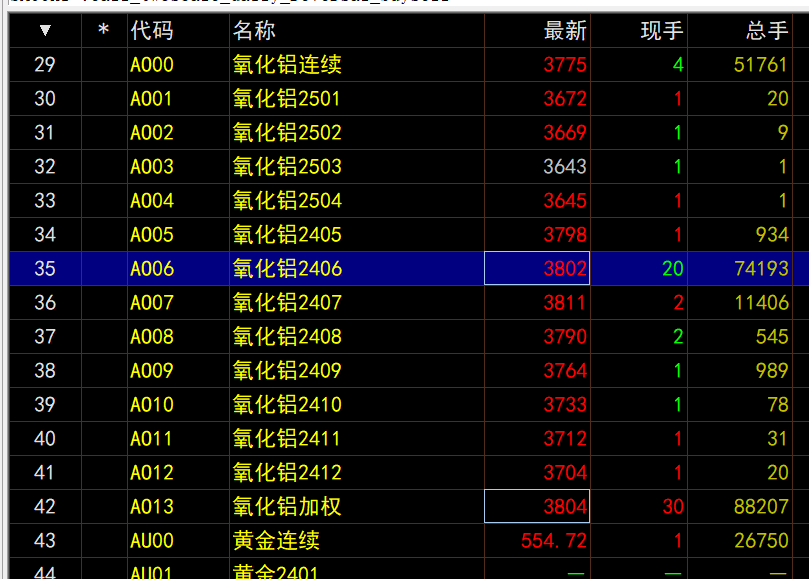The image size is (809, 579).
Task: Click code A002
Action: [x=152, y=133]
